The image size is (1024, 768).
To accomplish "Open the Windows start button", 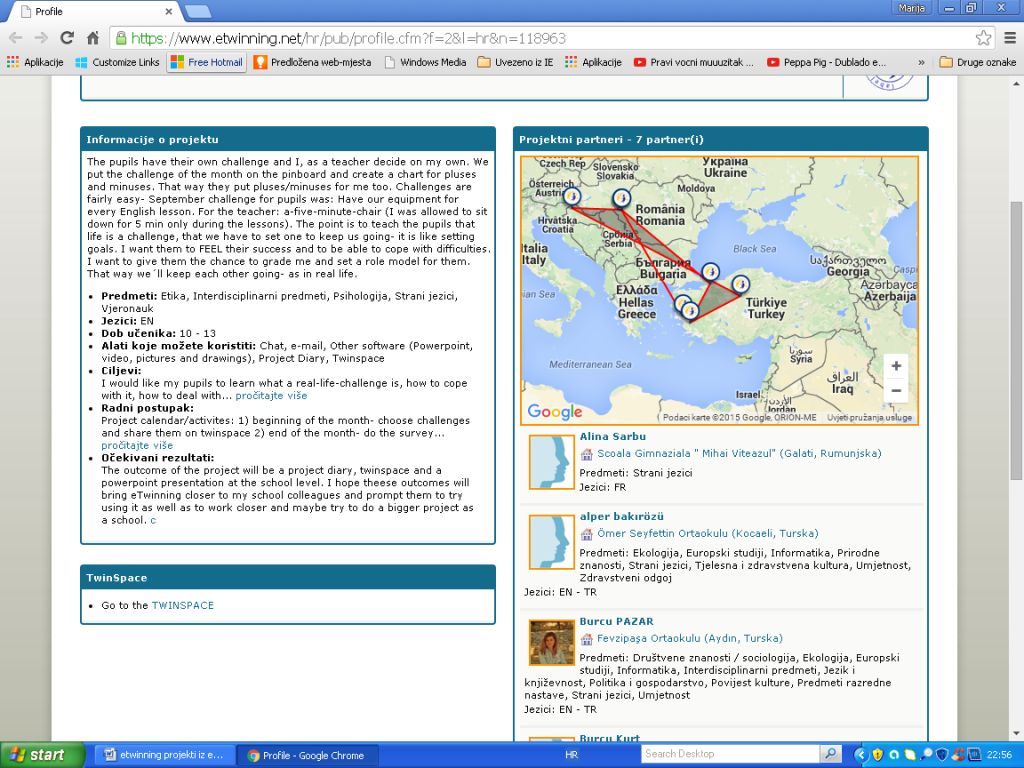I will coord(42,755).
